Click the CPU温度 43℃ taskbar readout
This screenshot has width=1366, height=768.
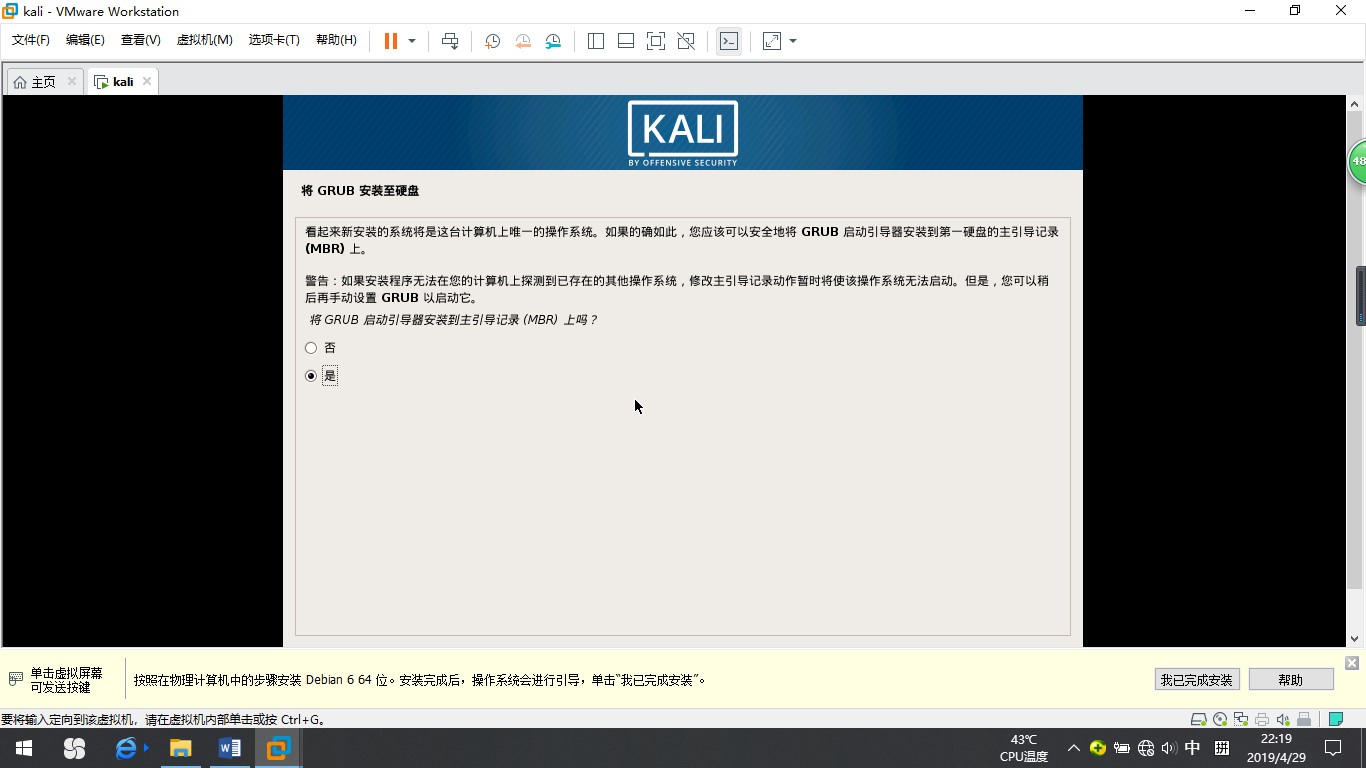tap(1024, 748)
